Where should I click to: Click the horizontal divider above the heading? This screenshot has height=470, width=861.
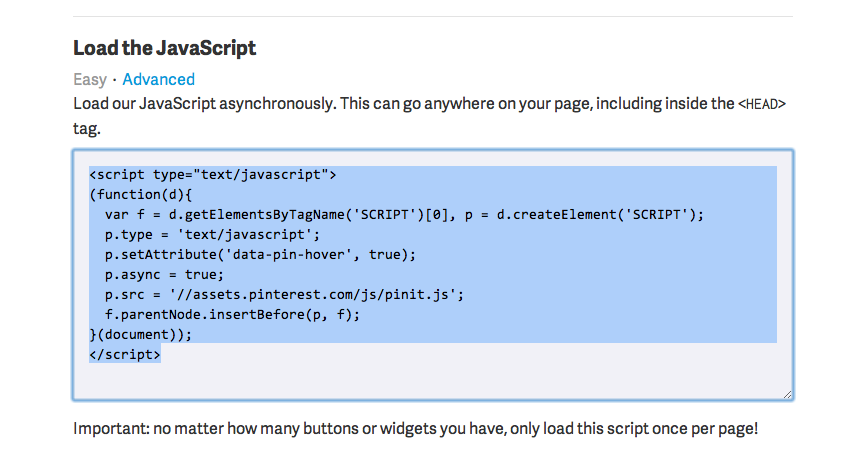[x=432, y=16]
